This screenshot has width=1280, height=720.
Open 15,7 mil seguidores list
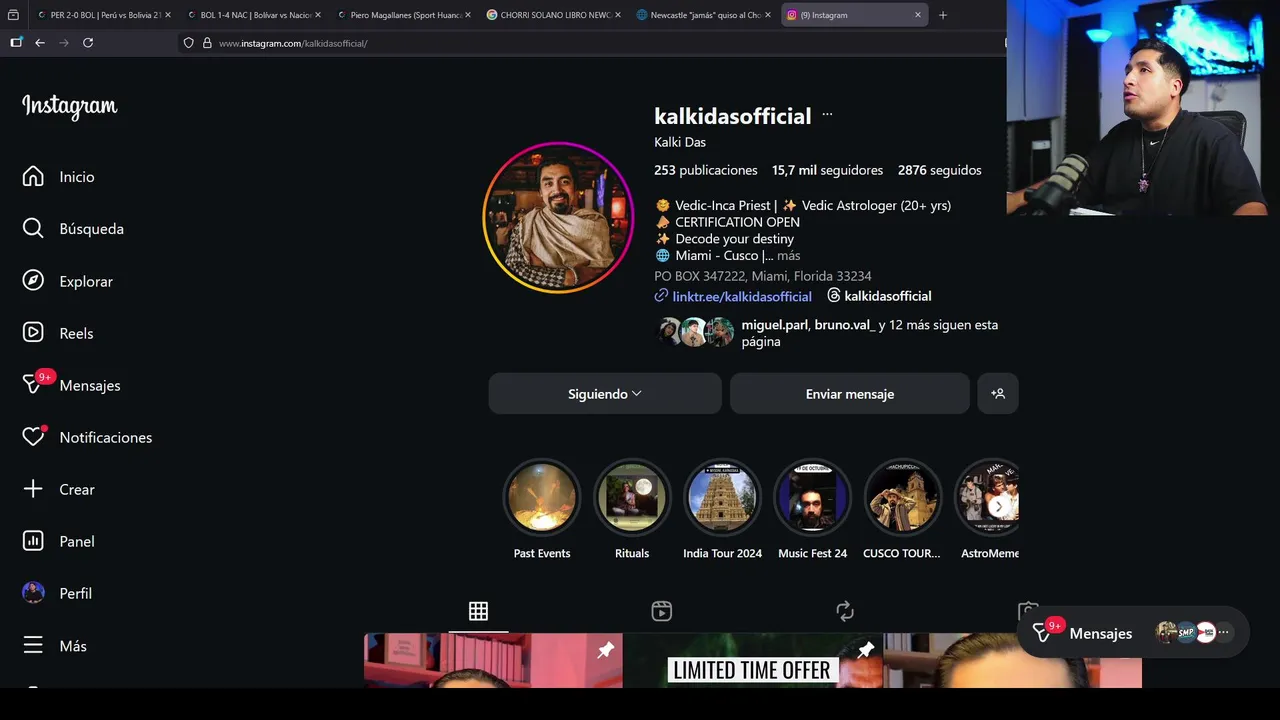[x=827, y=170]
